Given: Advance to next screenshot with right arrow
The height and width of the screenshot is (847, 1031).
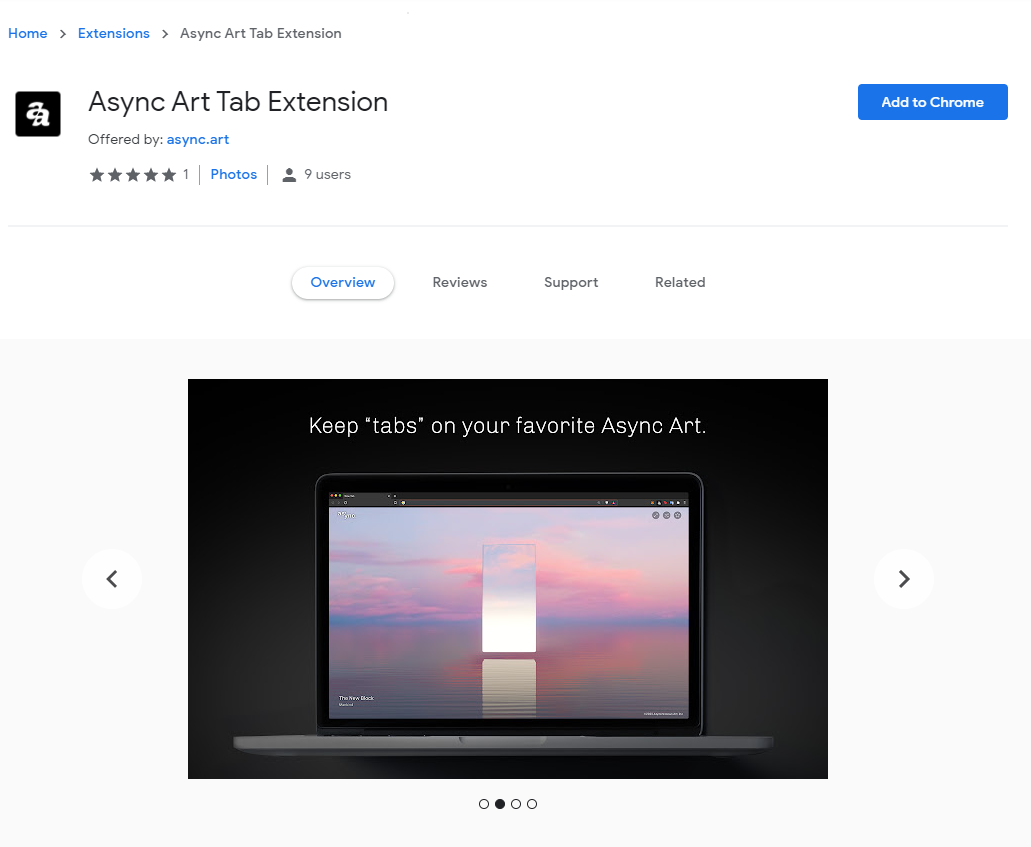Looking at the screenshot, I should (x=904, y=579).
